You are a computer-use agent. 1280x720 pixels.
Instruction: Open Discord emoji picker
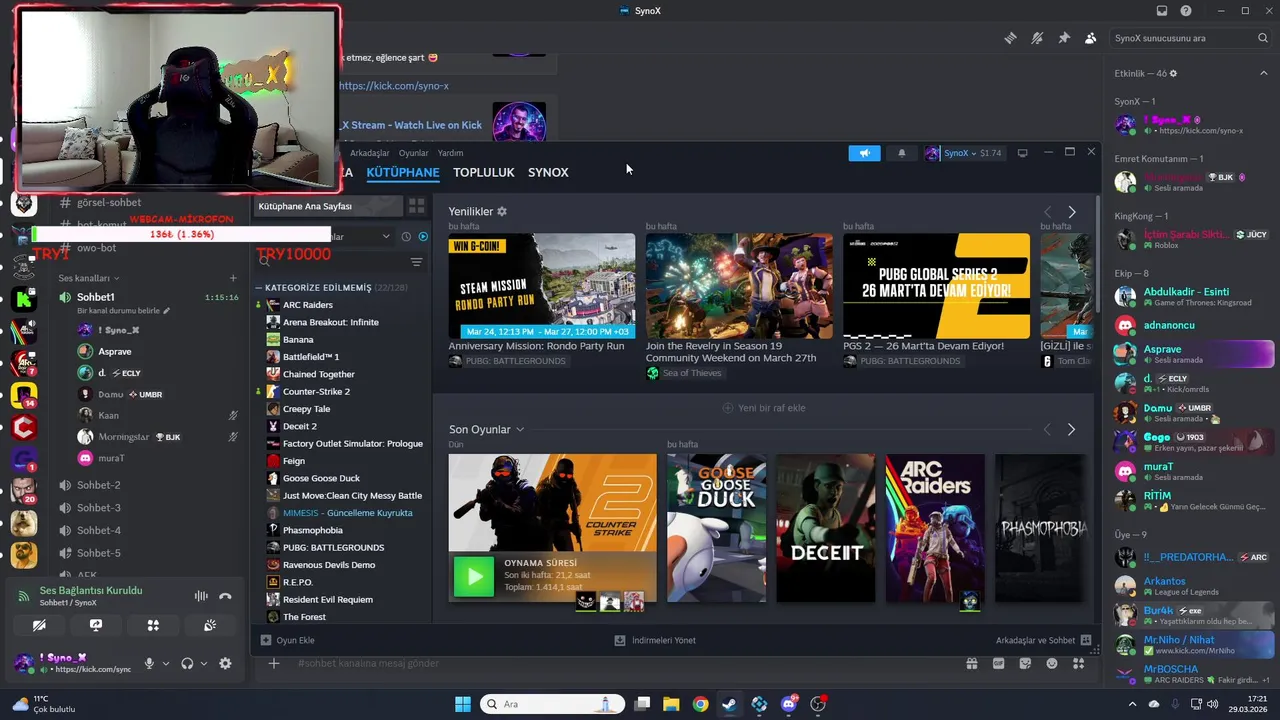pyautogui.click(x=1051, y=663)
